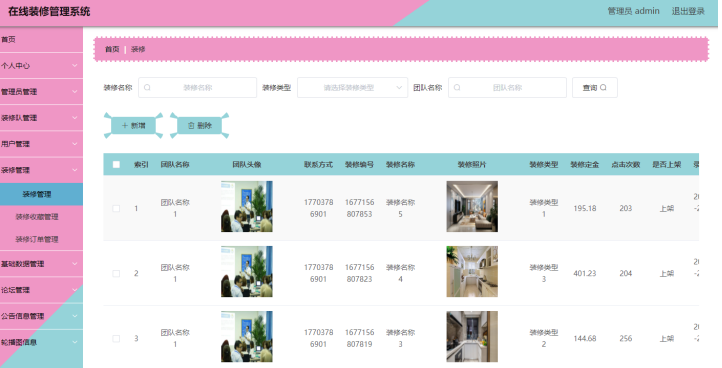Viewport: 722px width, 368px height.
Task: Check the checkbox for row 1
Action: pos(116,208)
